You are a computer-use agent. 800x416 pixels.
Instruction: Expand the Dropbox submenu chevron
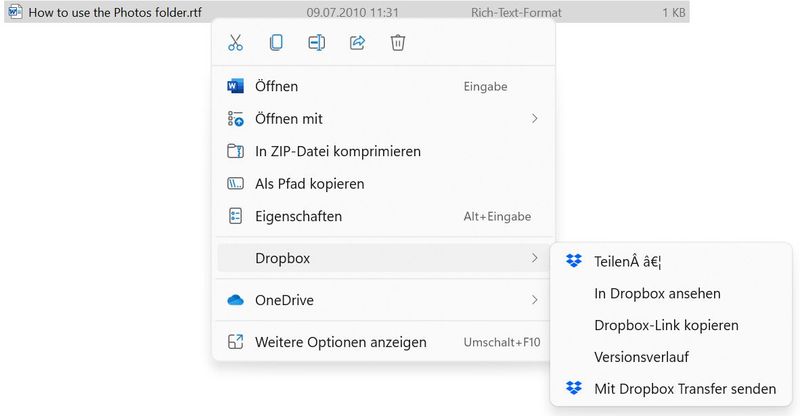coord(534,258)
